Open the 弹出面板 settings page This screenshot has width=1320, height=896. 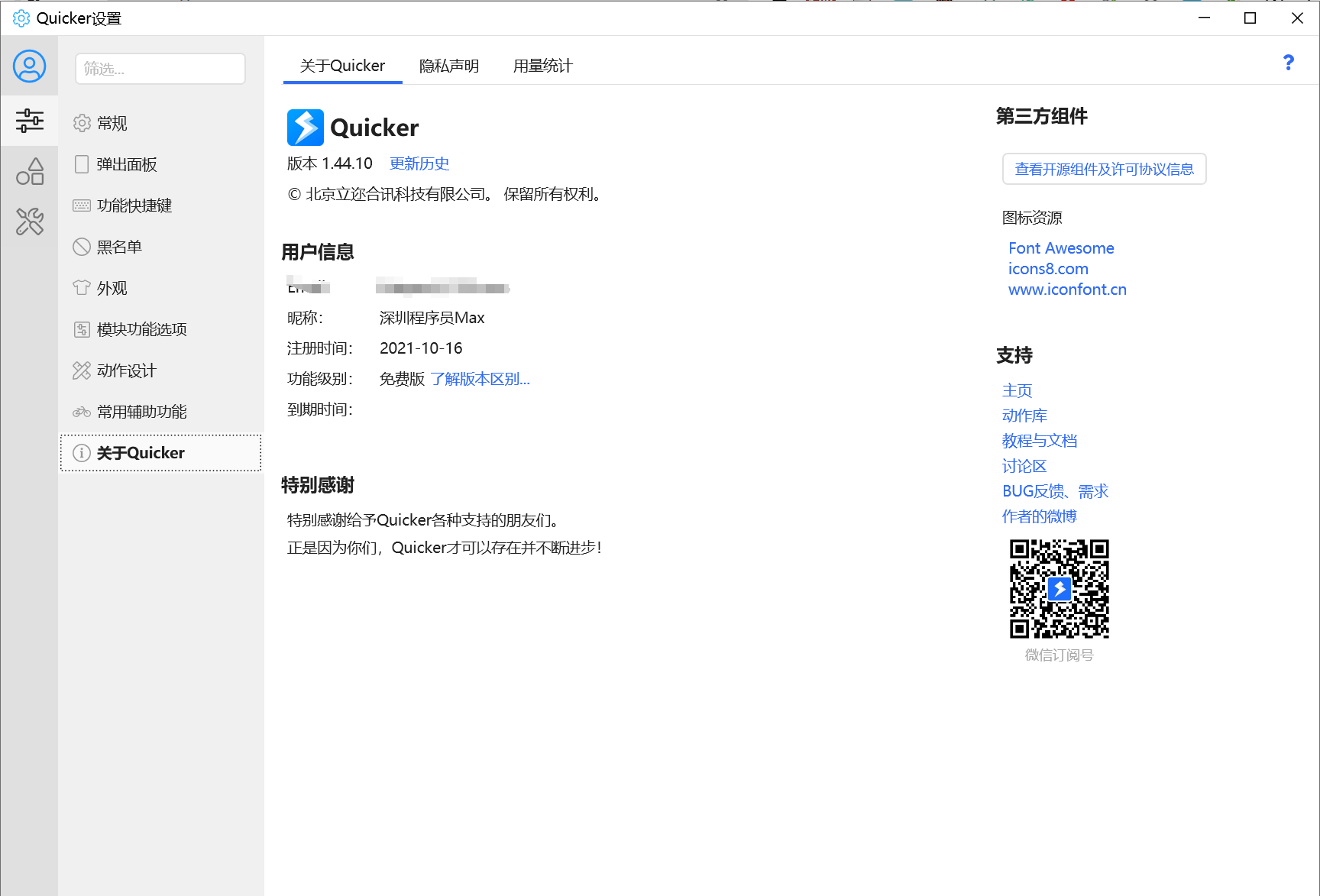(x=160, y=164)
